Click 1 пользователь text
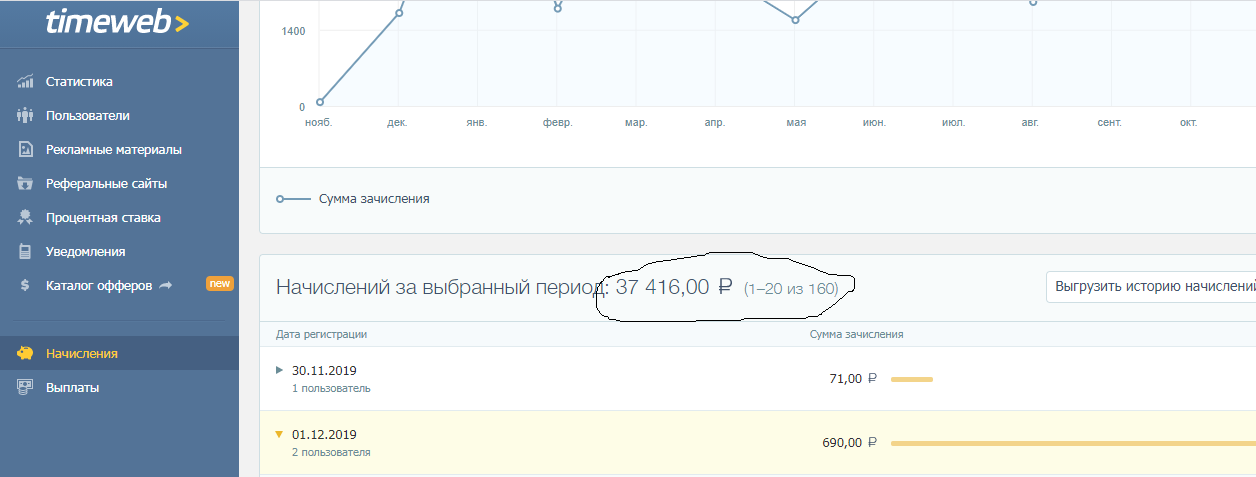Image resolution: width=1256 pixels, height=477 pixels. 331,388
